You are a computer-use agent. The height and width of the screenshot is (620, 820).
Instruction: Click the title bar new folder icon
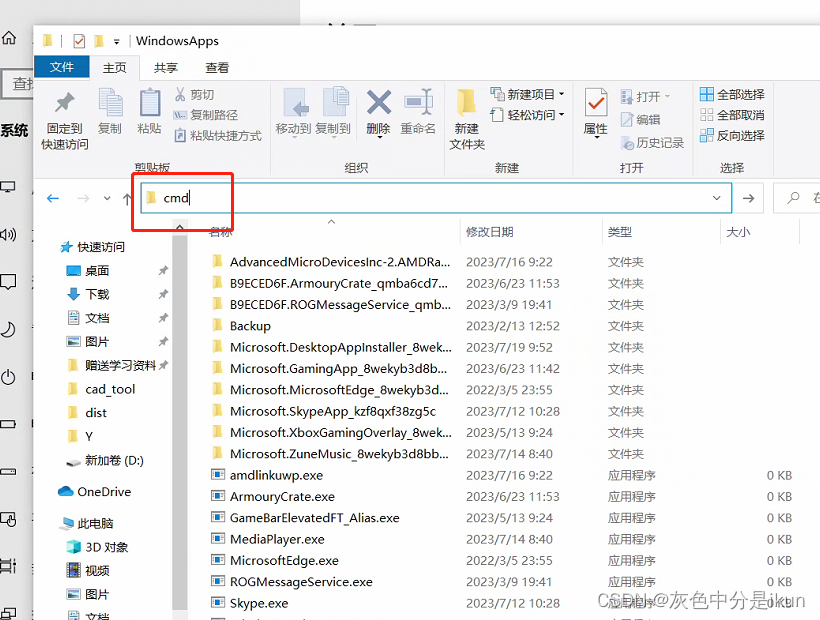coord(99,41)
